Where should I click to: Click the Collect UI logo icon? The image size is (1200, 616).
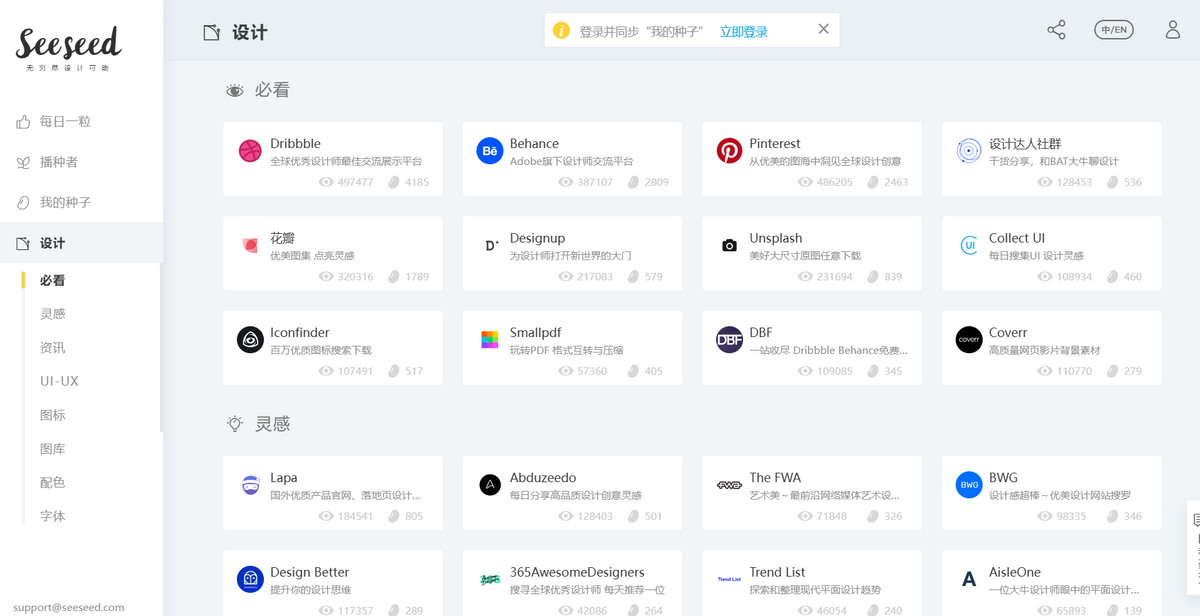(x=969, y=245)
